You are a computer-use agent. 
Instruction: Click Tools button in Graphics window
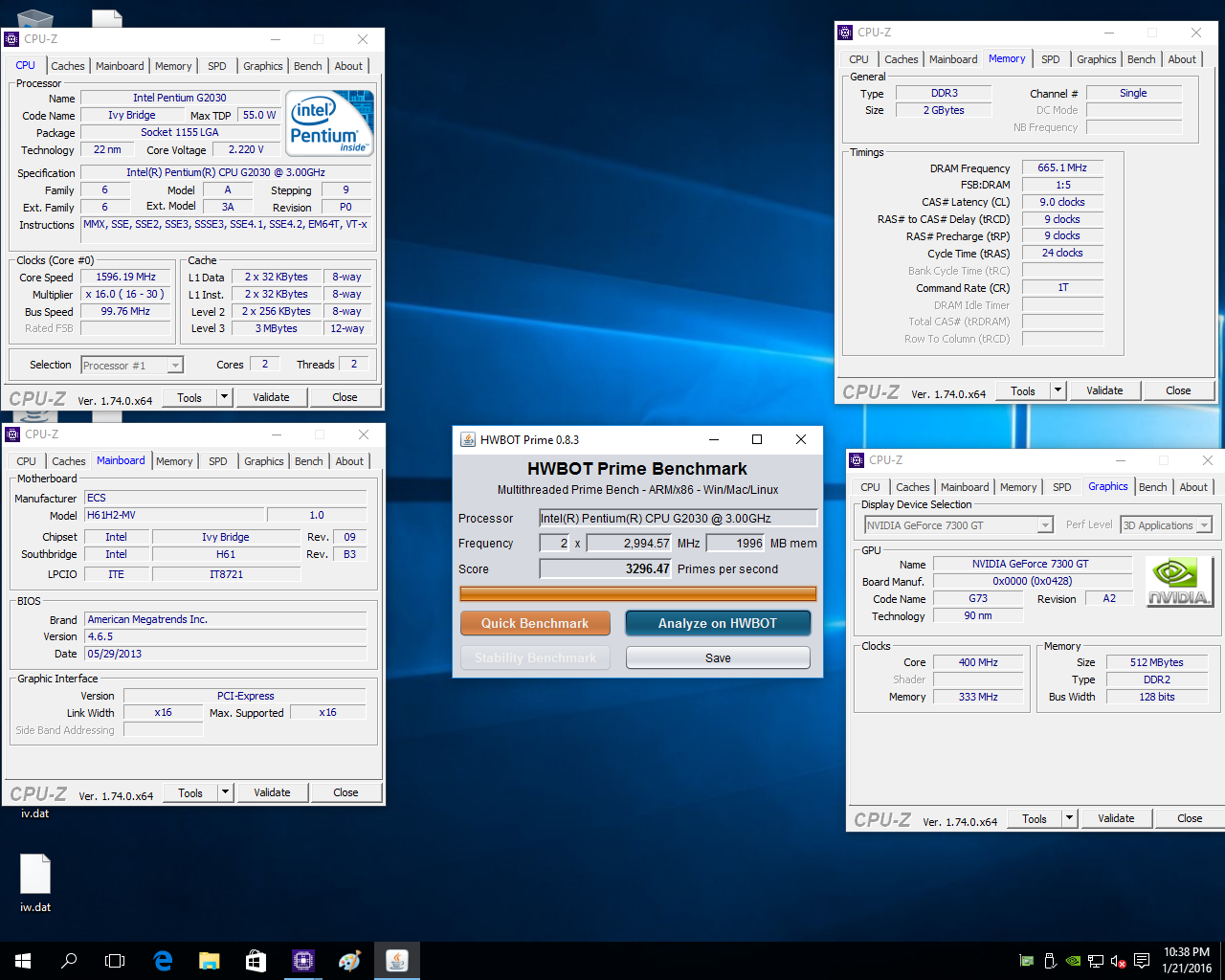click(x=1035, y=818)
